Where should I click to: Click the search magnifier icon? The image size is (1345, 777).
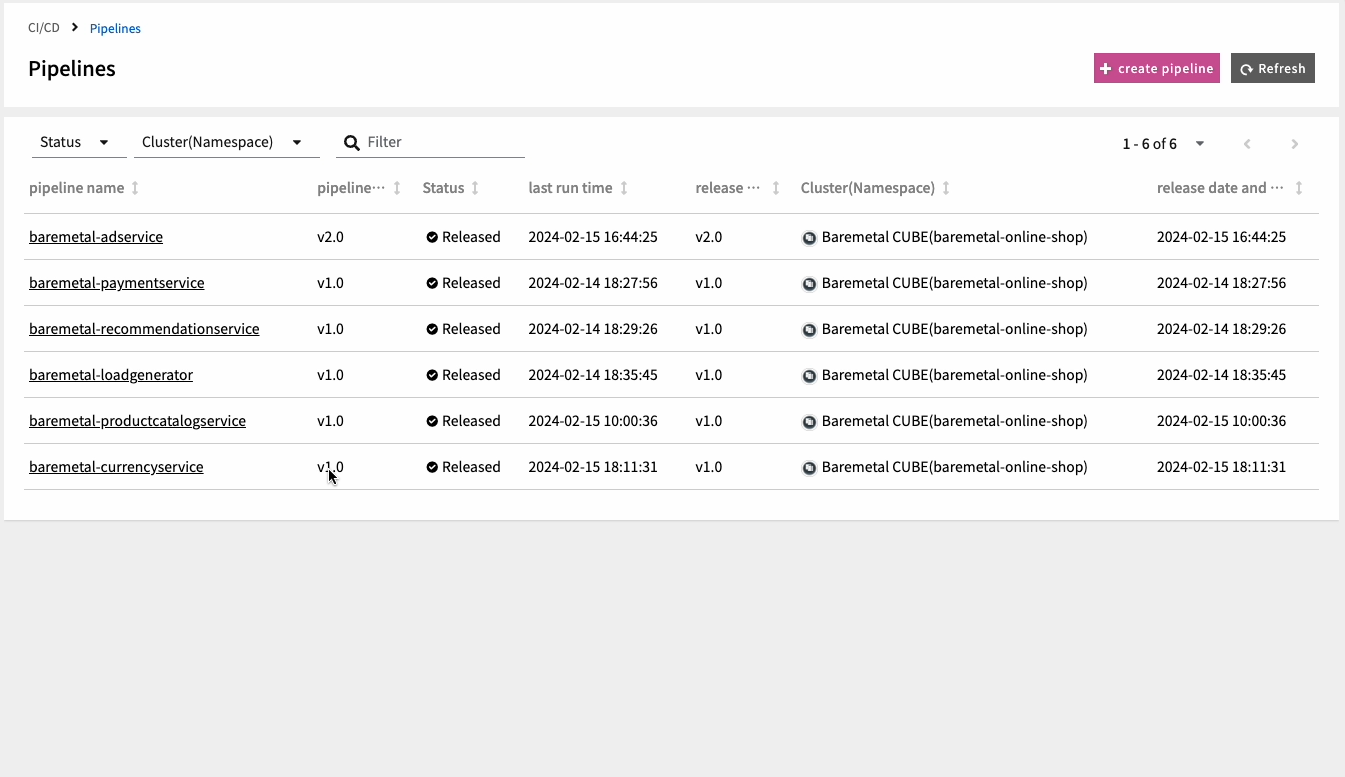(x=352, y=143)
